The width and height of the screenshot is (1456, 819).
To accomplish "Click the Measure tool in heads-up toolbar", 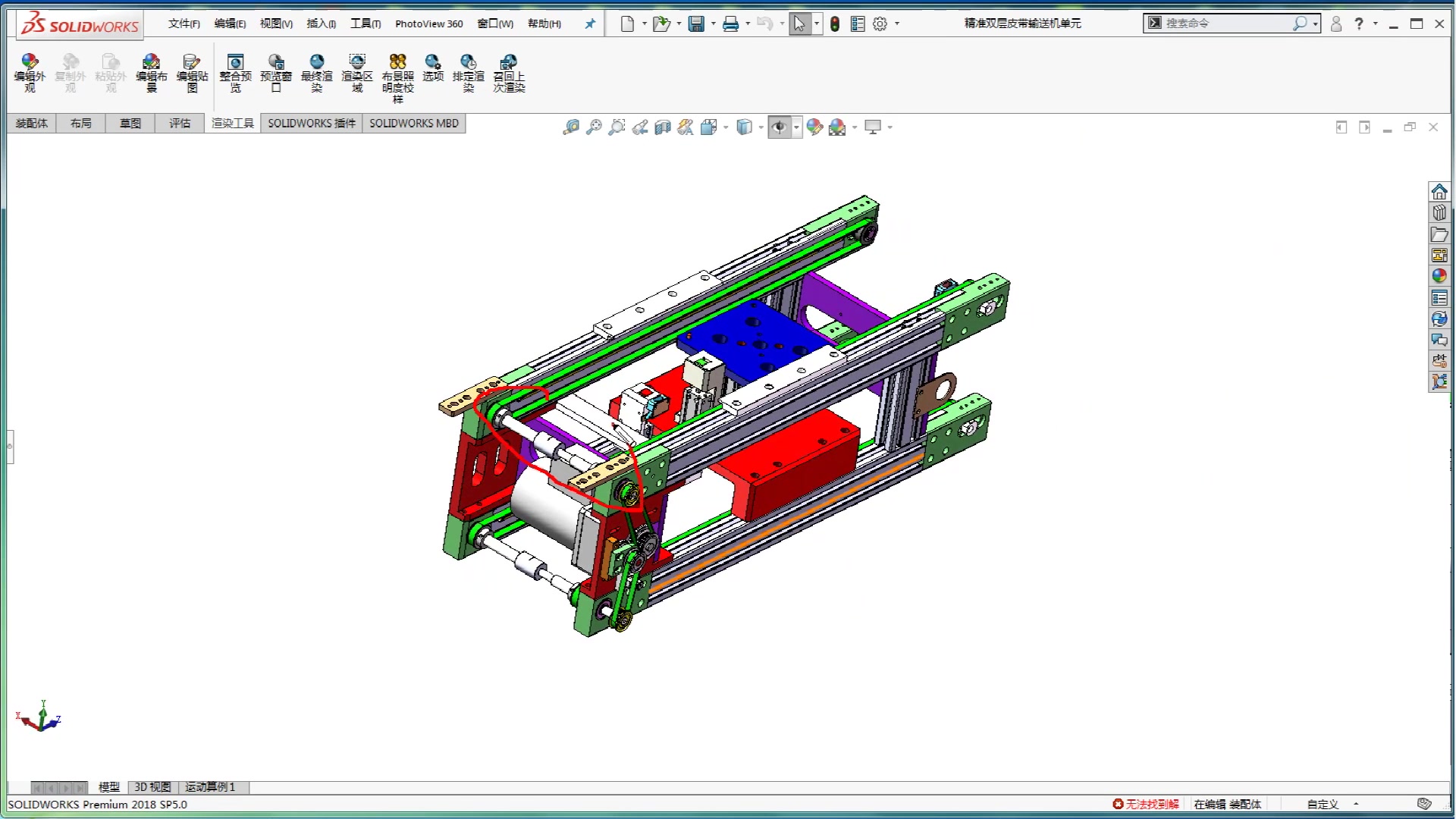I will (x=570, y=127).
